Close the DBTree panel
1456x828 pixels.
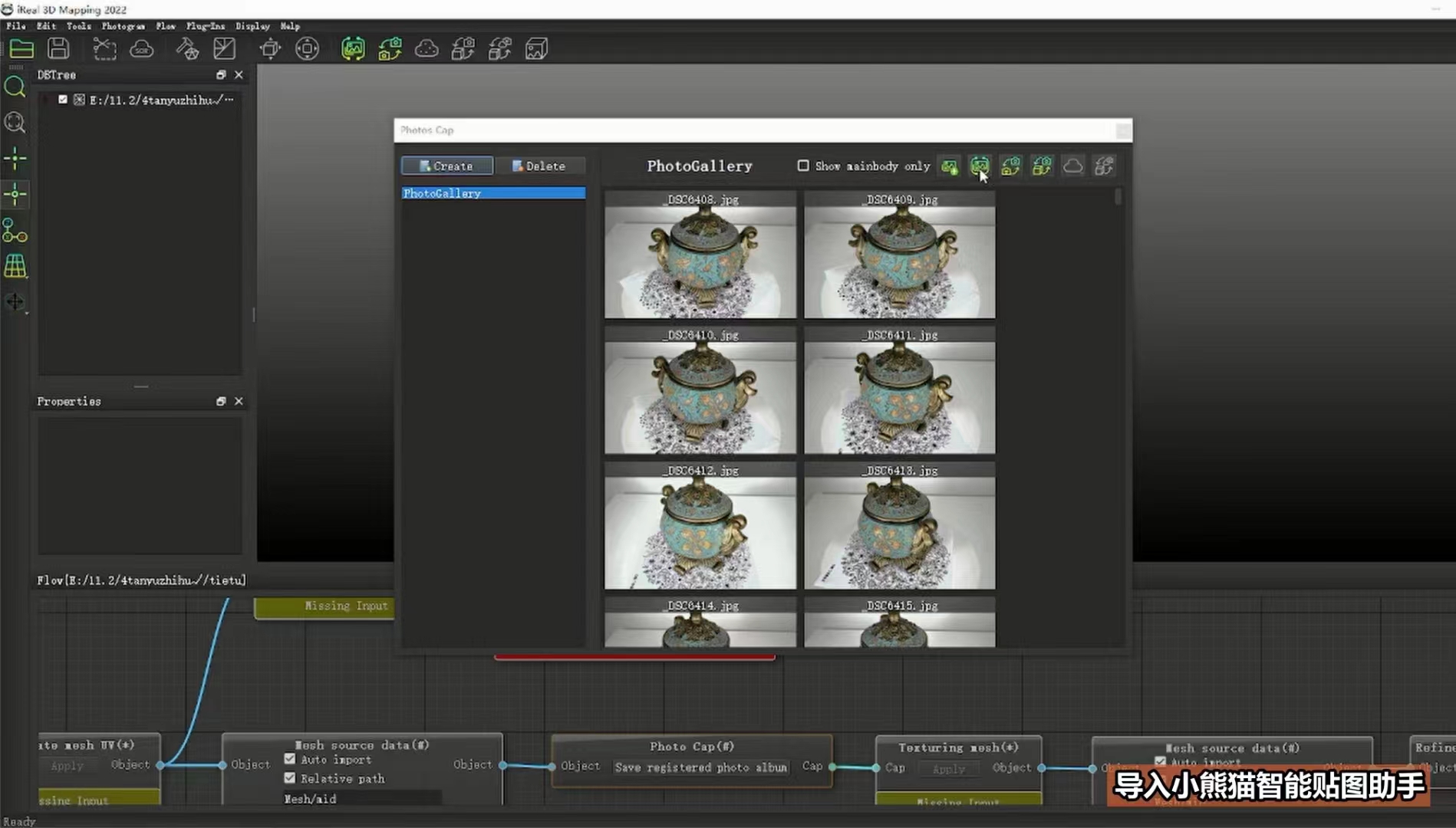point(239,75)
